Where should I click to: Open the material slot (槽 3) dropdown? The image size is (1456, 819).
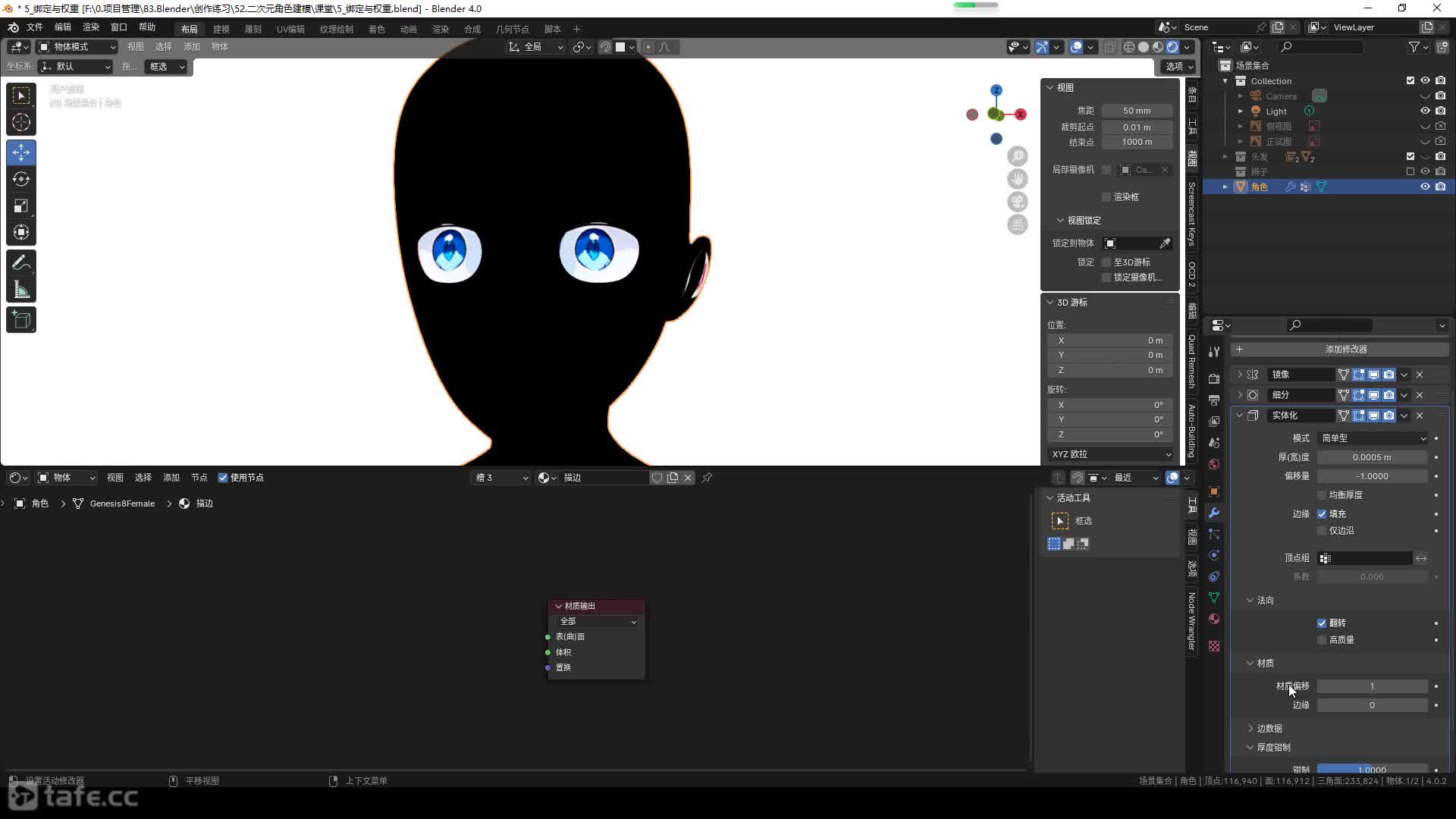click(x=501, y=478)
